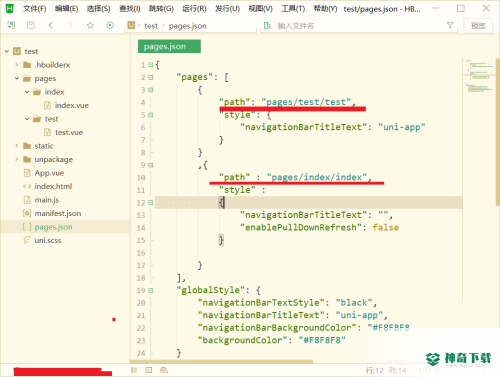The height and width of the screenshot is (377, 500).
Task: Click the third status bar icon
Action: [164, 370]
